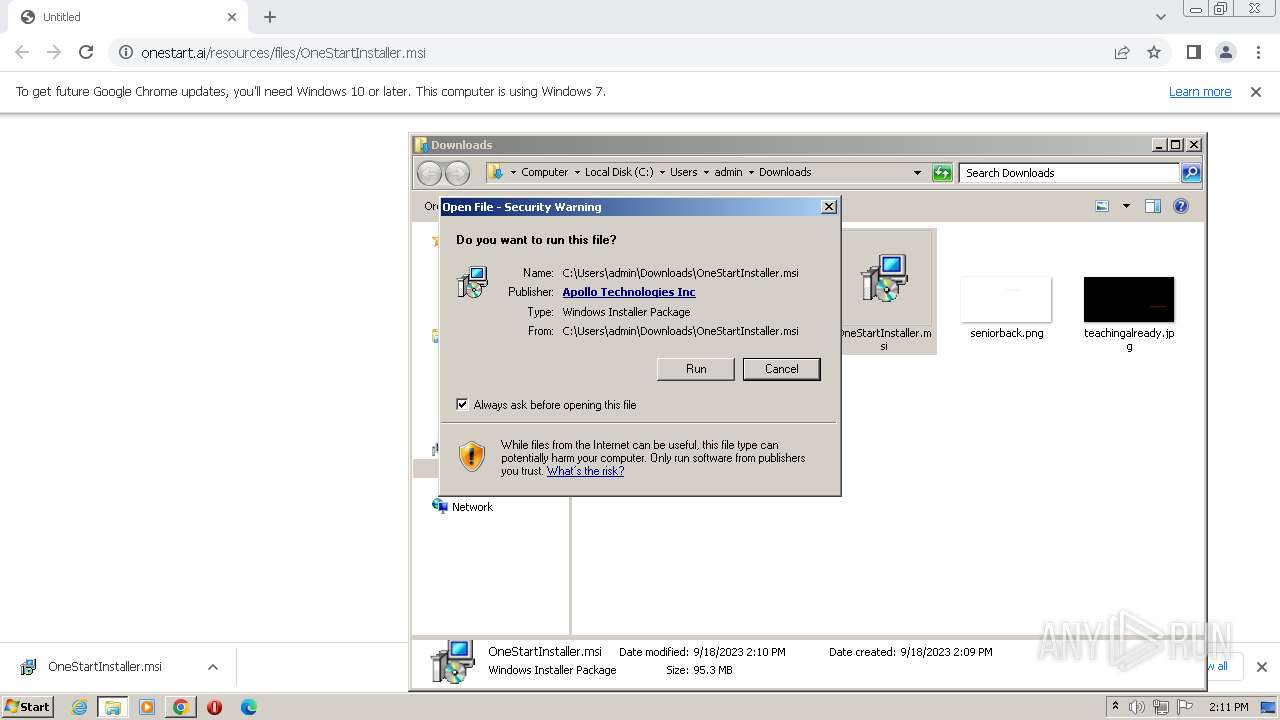The width and height of the screenshot is (1280, 720).
Task: Open Microsoft Edge taskbar icon
Action: (x=249, y=707)
